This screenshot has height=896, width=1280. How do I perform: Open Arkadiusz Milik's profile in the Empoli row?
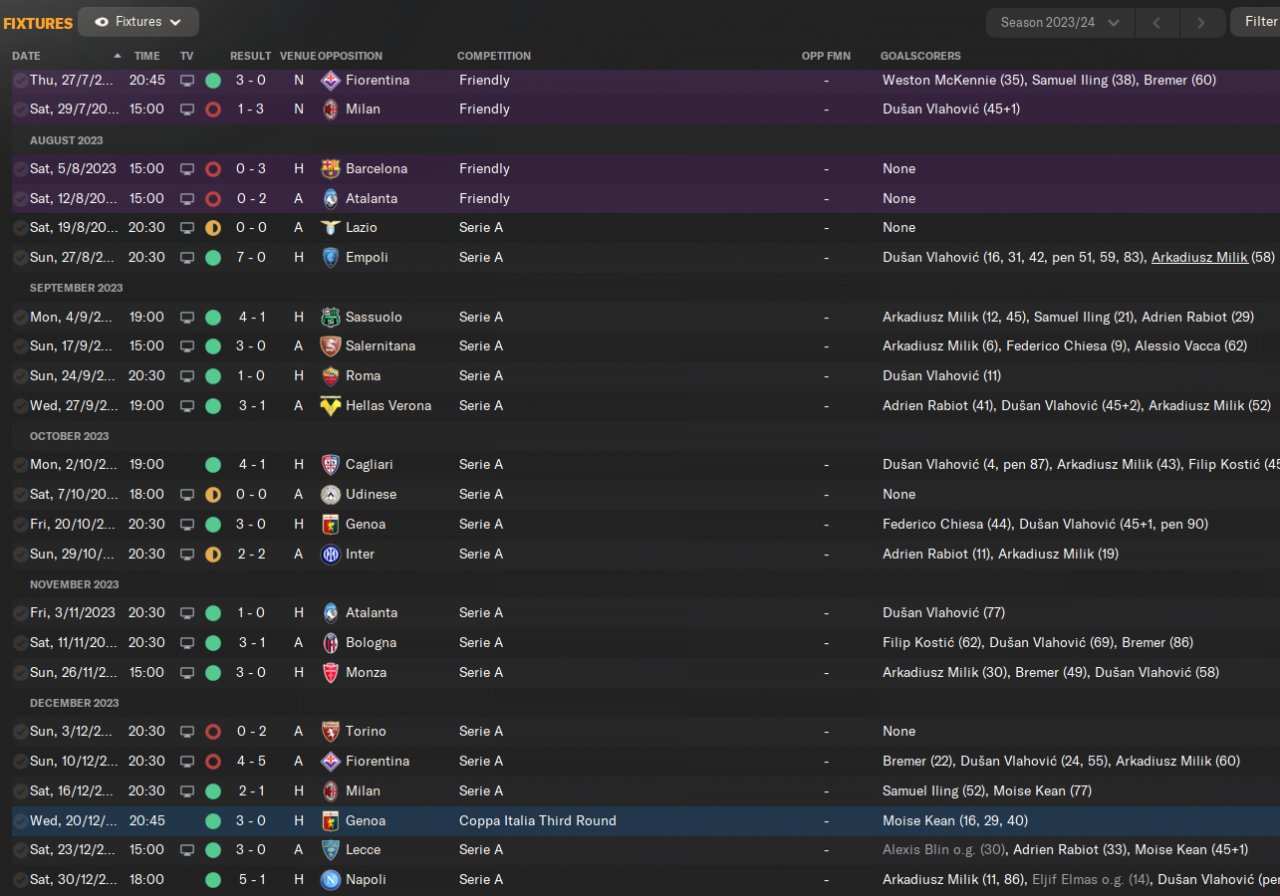tap(1199, 258)
